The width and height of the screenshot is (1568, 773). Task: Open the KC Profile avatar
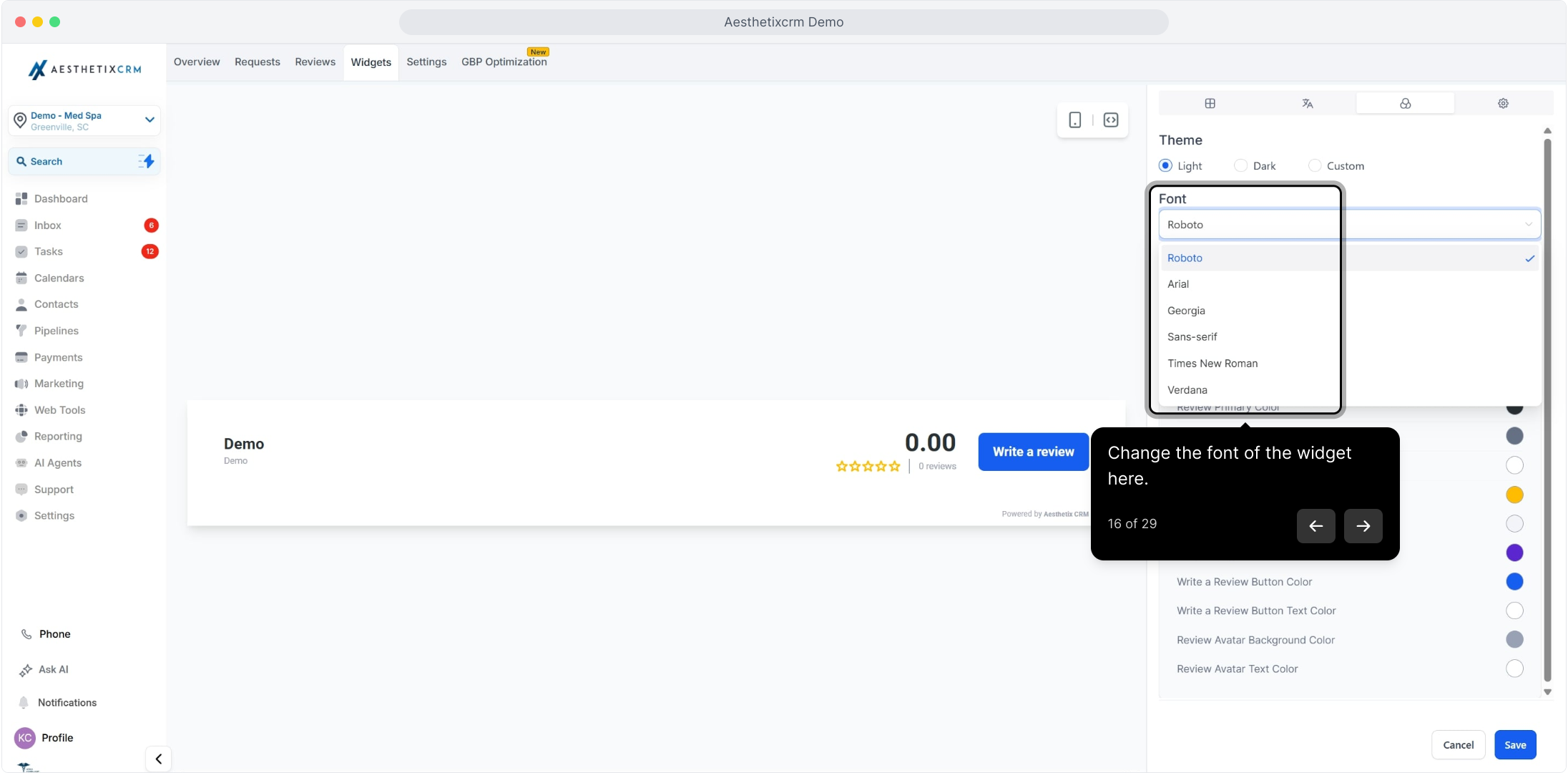coord(25,737)
